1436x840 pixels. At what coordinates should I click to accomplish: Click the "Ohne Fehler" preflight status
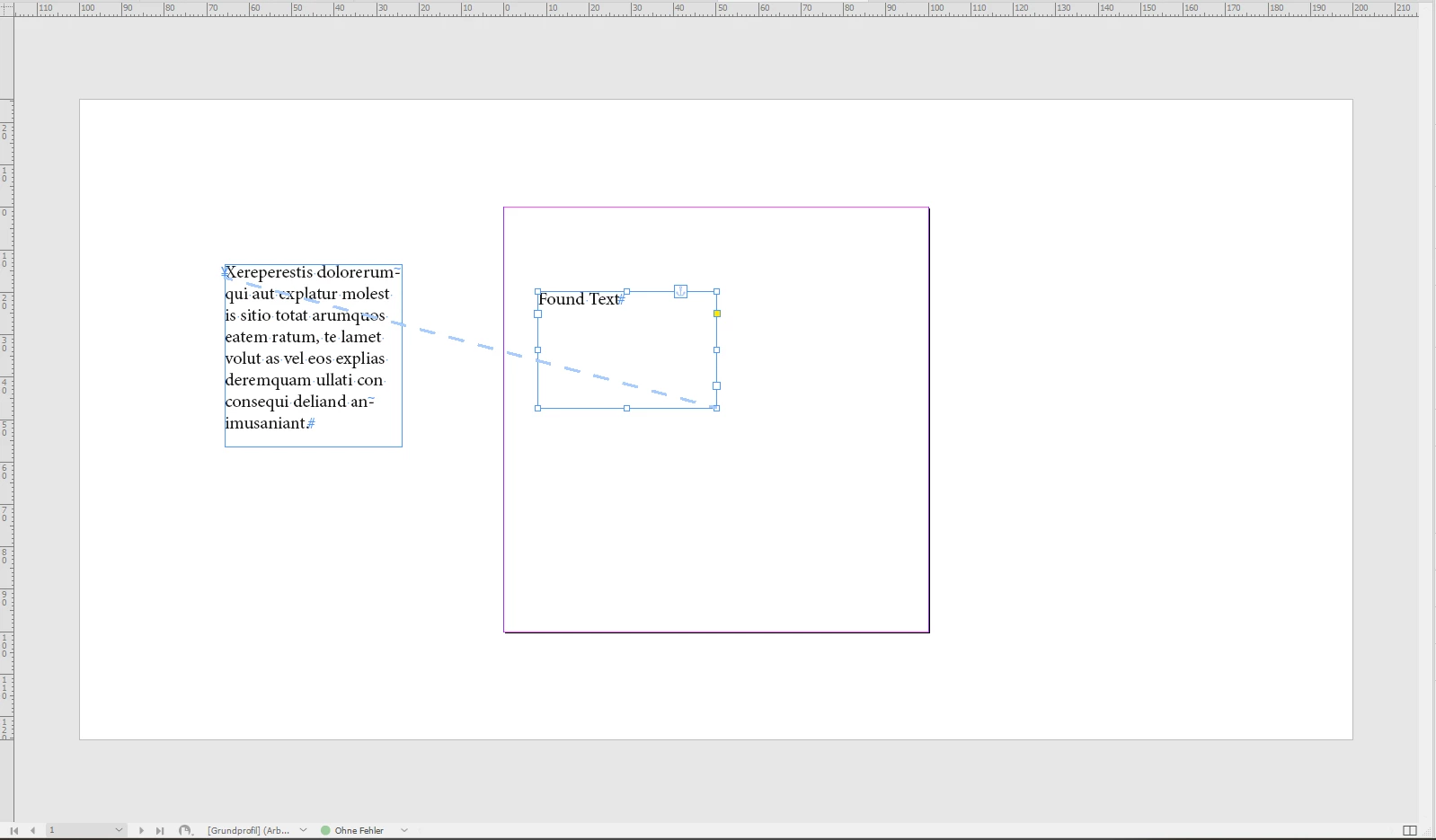pos(359,831)
